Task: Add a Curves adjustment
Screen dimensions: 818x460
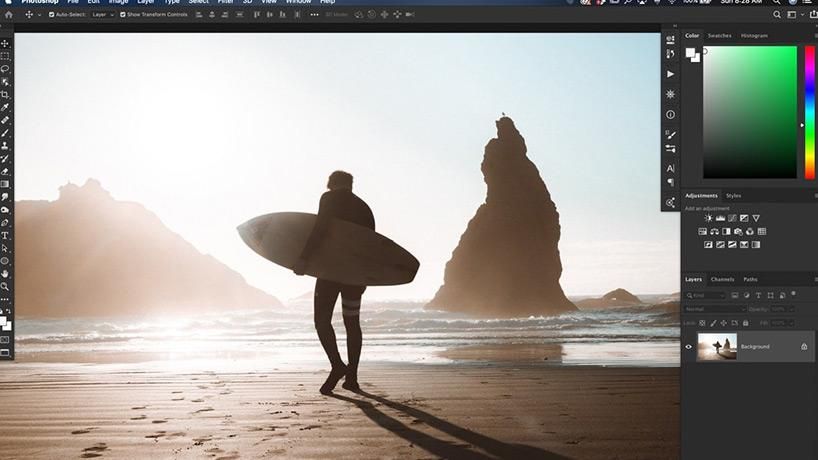Action: (x=732, y=218)
